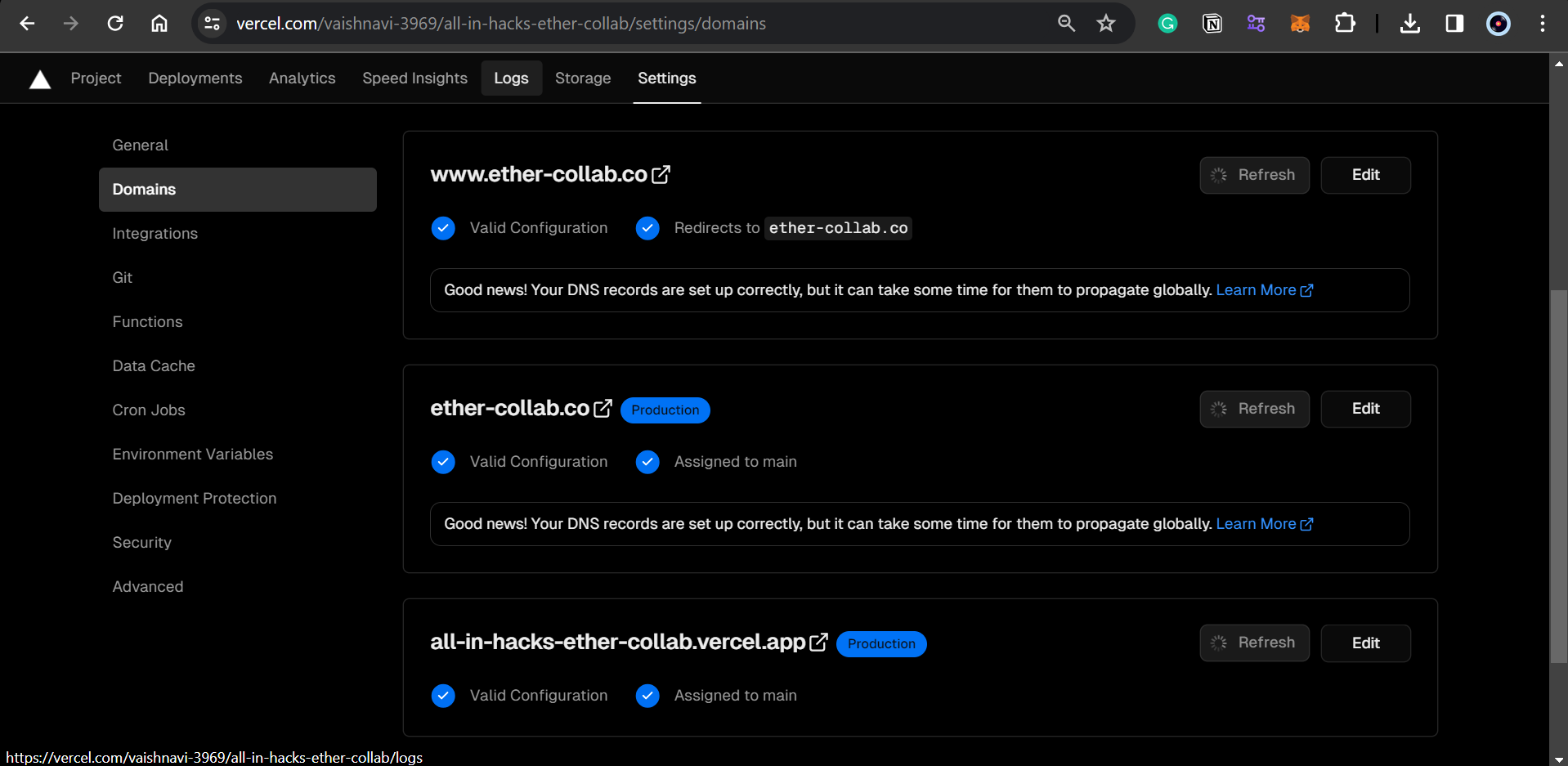View site information in address bar
The height and width of the screenshot is (766, 1568).
point(212,24)
